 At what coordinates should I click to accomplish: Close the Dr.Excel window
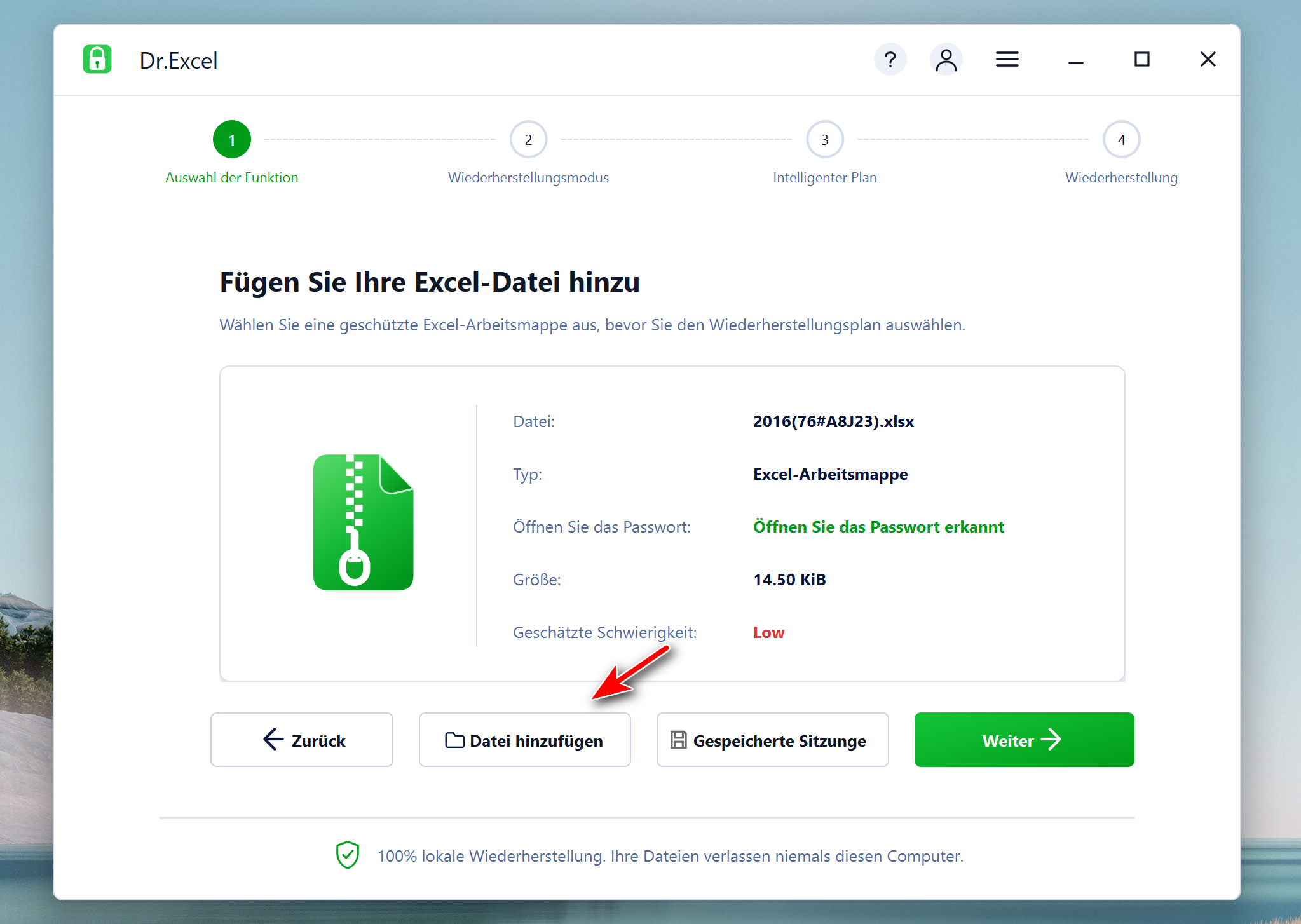1208,60
